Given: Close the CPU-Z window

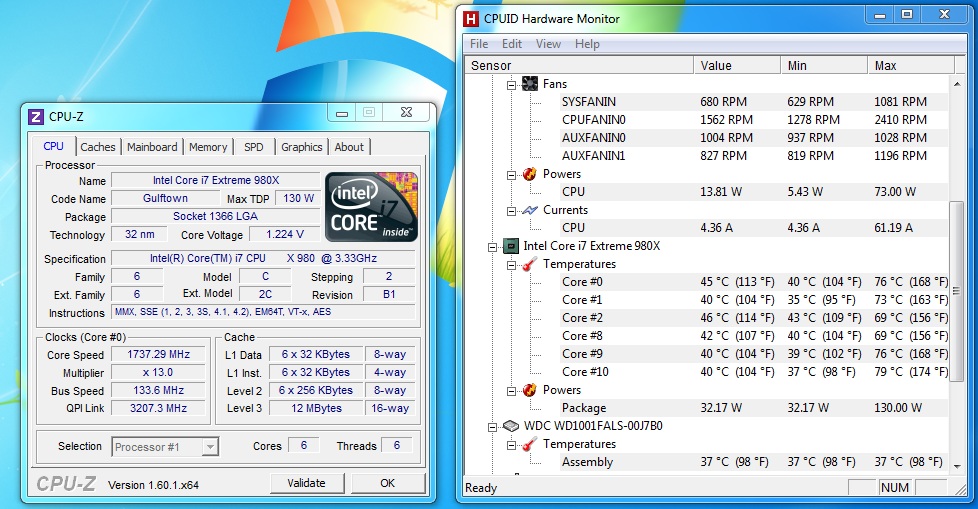Looking at the screenshot, I should [x=406, y=113].
